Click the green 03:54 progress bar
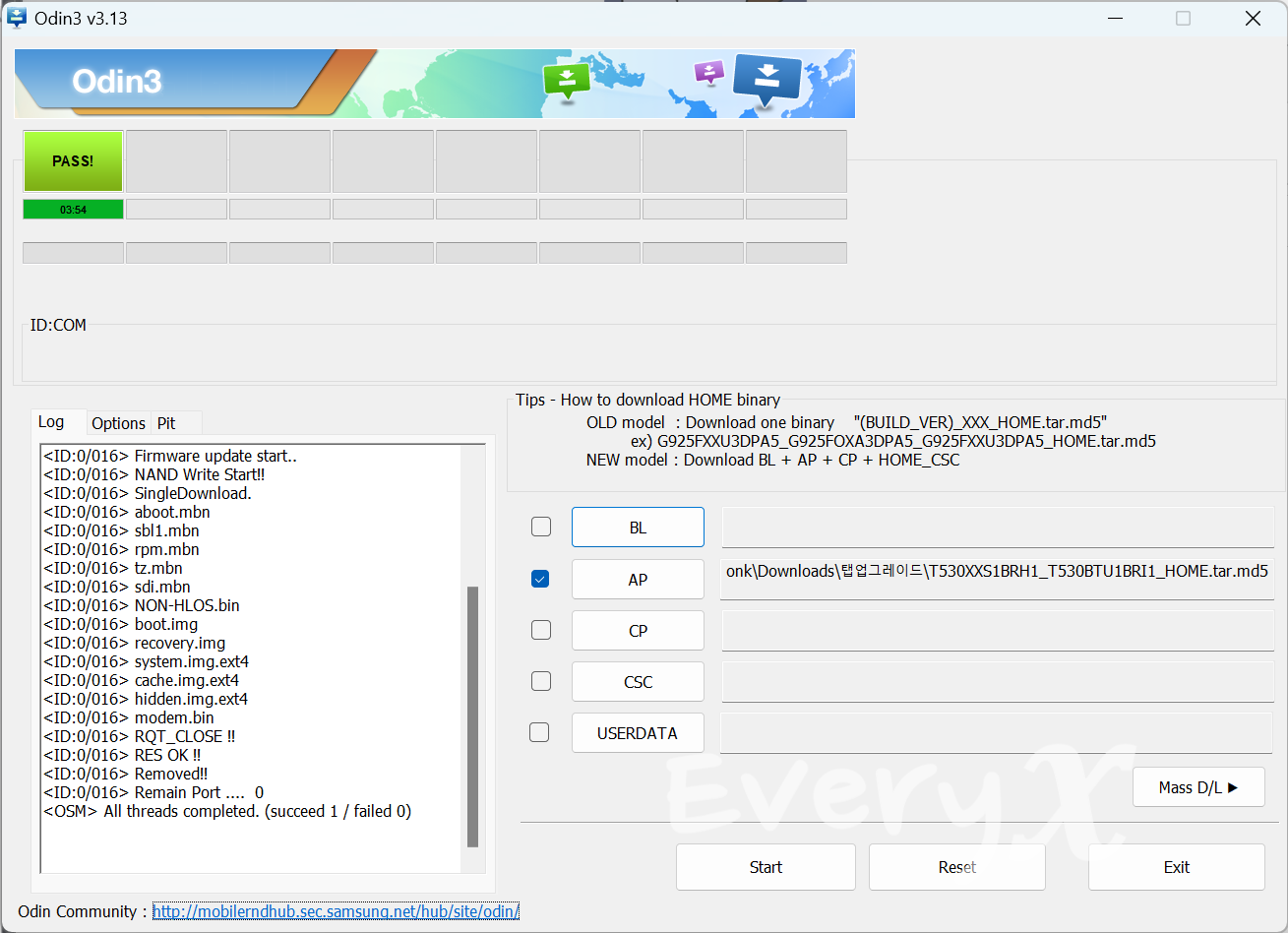Image resolution: width=1288 pixels, height=933 pixels. [73, 210]
